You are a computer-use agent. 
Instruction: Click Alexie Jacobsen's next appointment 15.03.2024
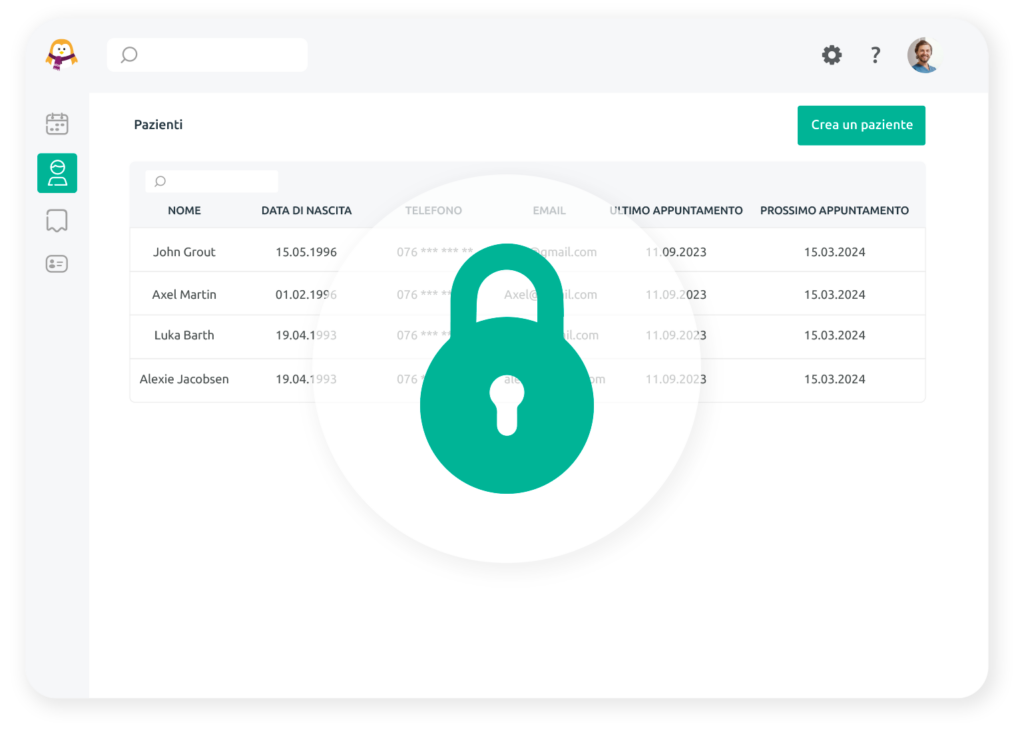[835, 379]
